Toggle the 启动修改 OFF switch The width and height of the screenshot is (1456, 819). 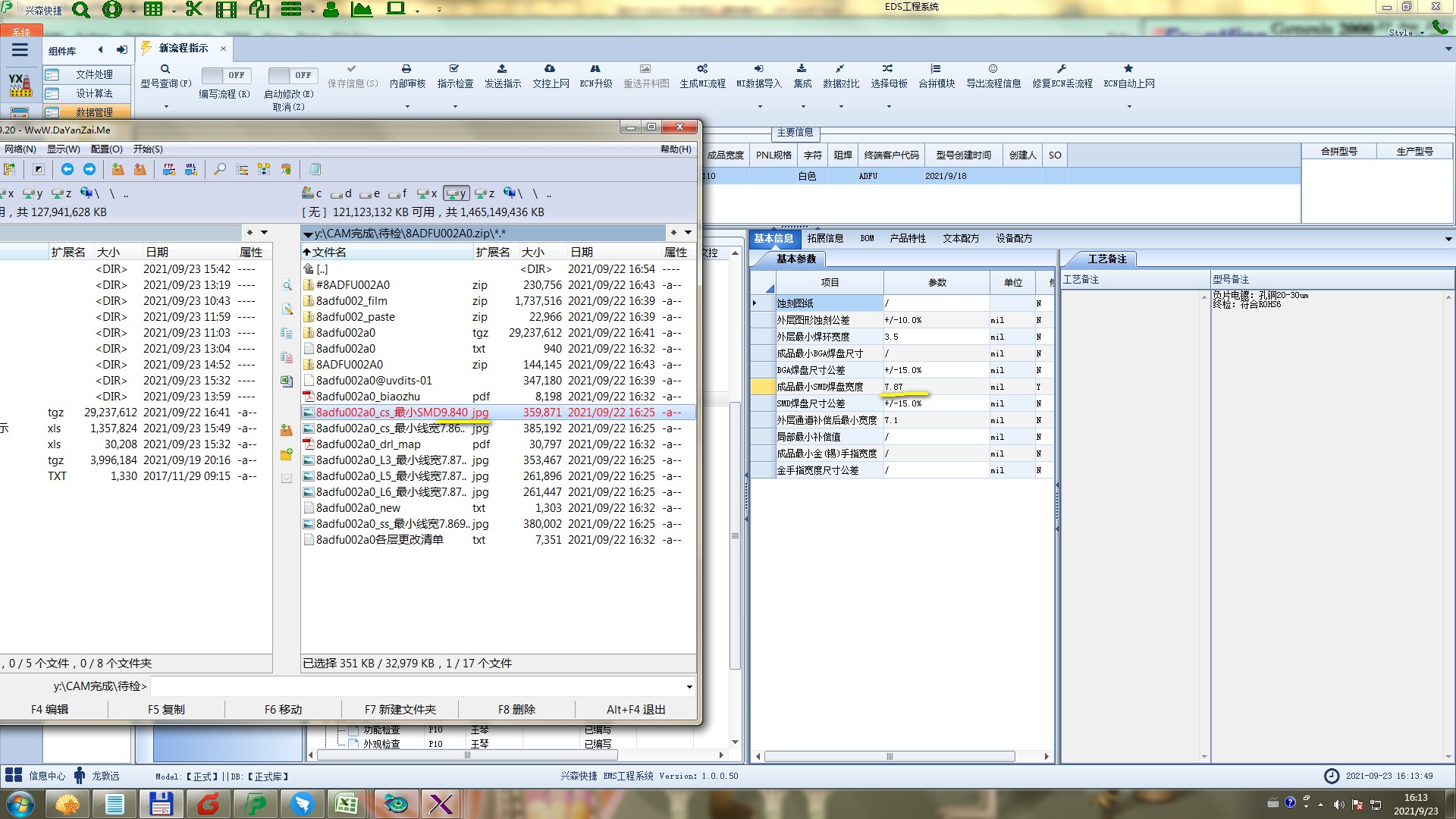click(291, 75)
